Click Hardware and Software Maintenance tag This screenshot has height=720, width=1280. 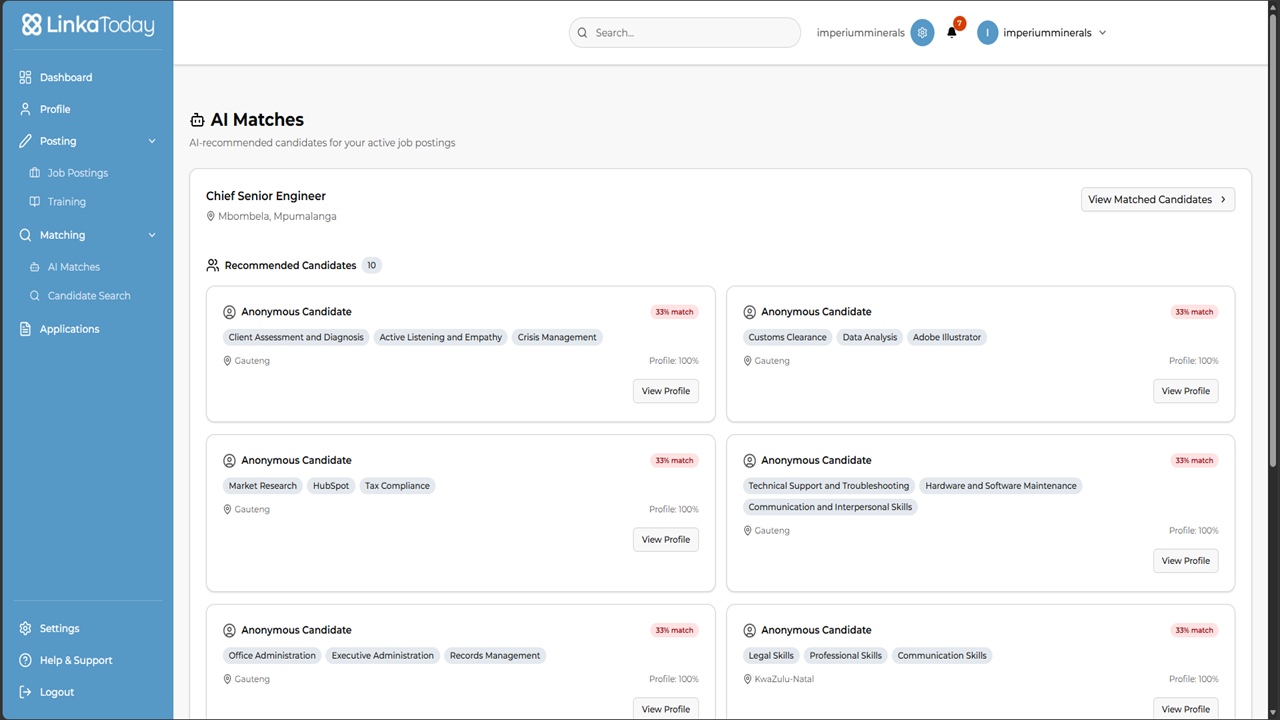point(1001,486)
